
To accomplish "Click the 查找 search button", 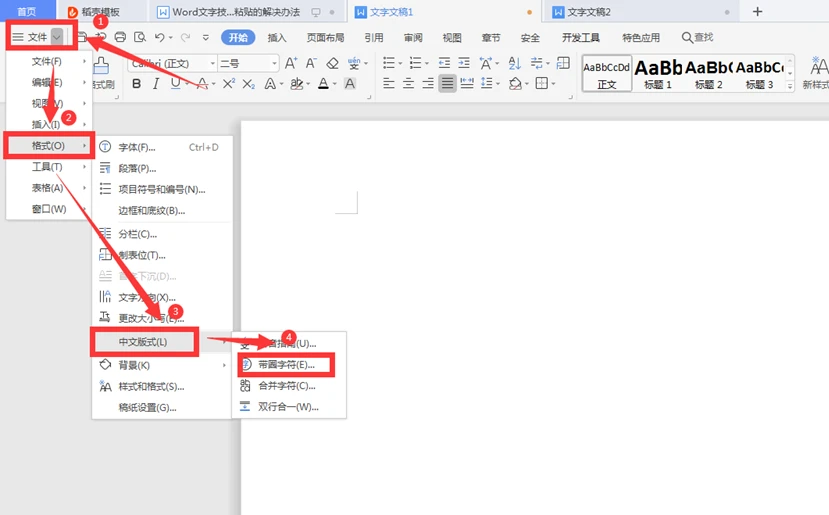I will coord(697,38).
